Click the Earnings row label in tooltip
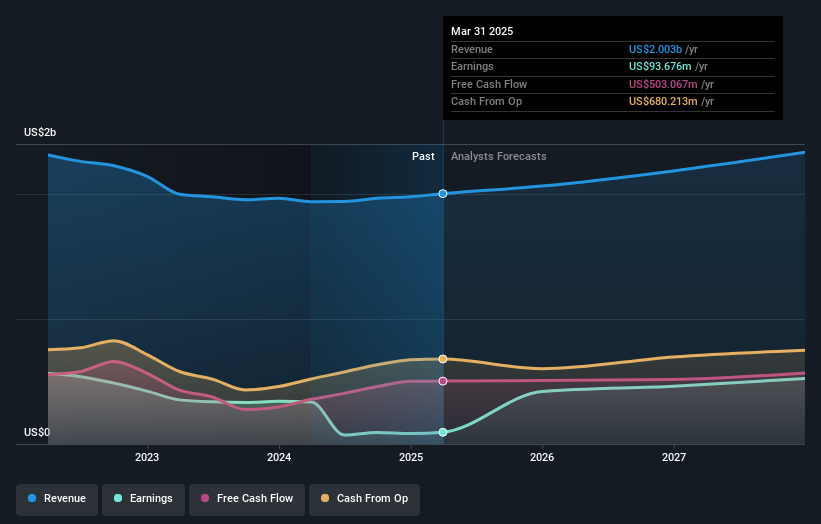Image resolution: width=821 pixels, height=524 pixels. click(472, 66)
